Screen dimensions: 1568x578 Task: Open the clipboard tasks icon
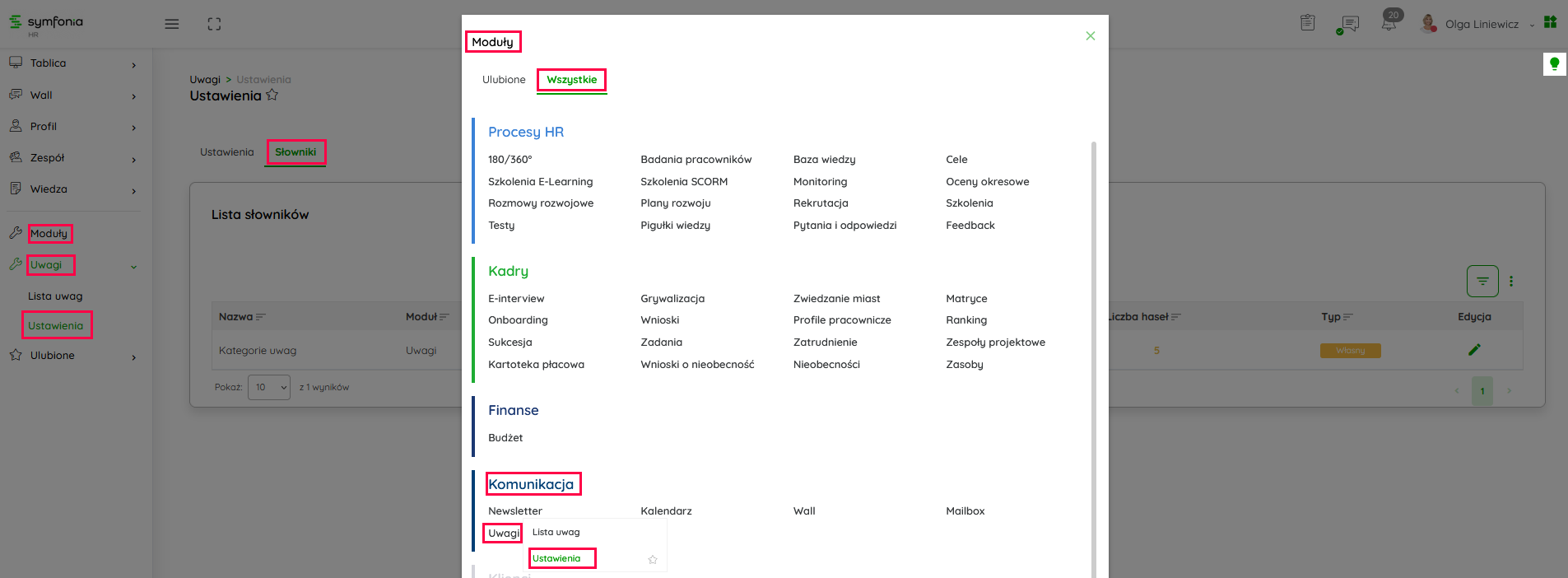tap(1307, 23)
